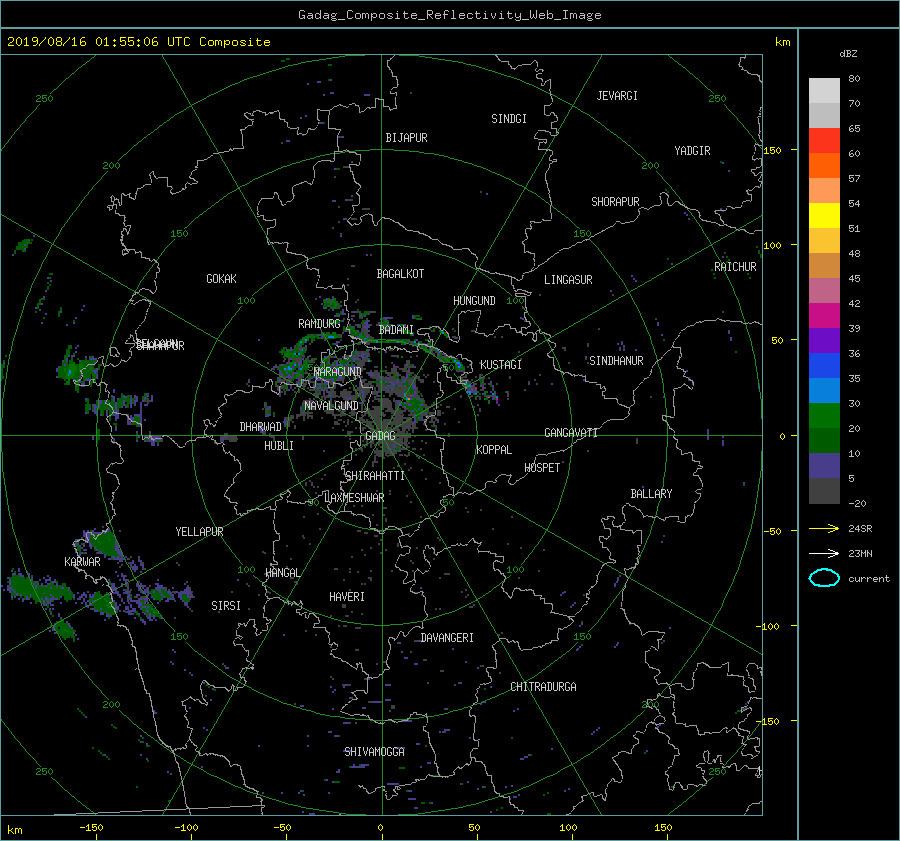The width and height of the screenshot is (900, 841).
Task: Click the km unit label beside the timestamp
Action: click(782, 42)
